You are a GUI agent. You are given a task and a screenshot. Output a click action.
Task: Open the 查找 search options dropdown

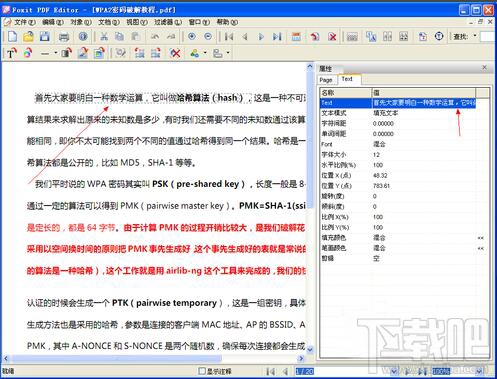pyautogui.click(x=475, y=36)
